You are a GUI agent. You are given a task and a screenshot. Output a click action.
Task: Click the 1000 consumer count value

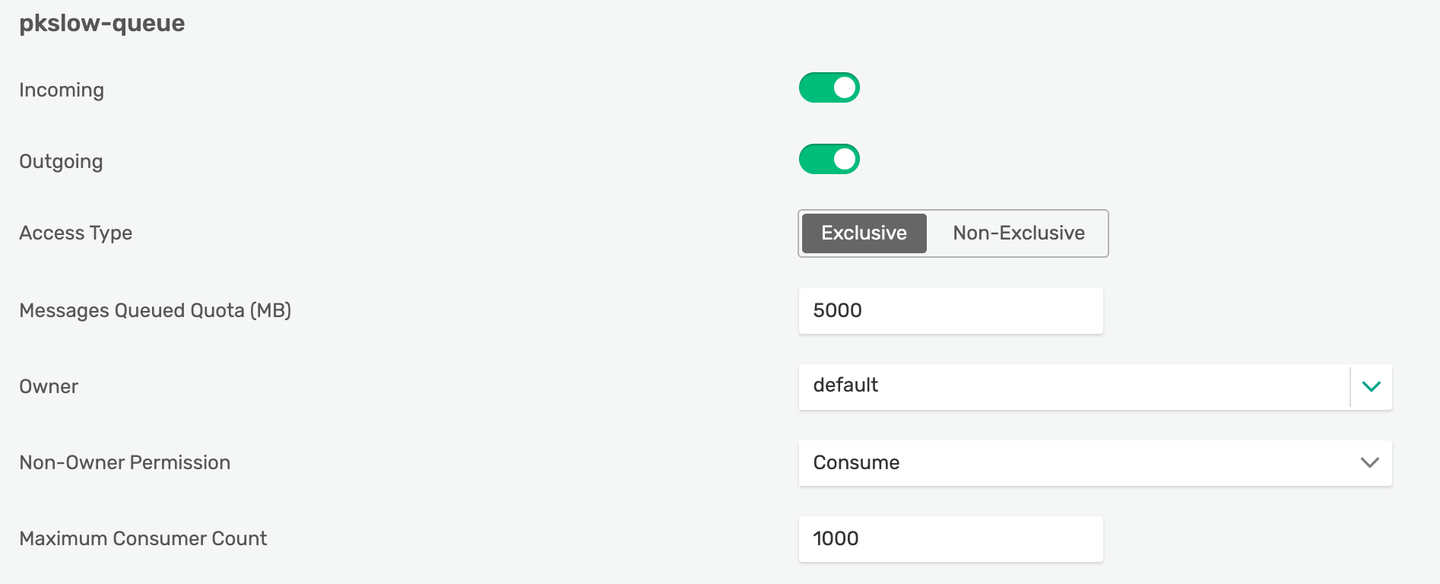click(x=838, y=539)
